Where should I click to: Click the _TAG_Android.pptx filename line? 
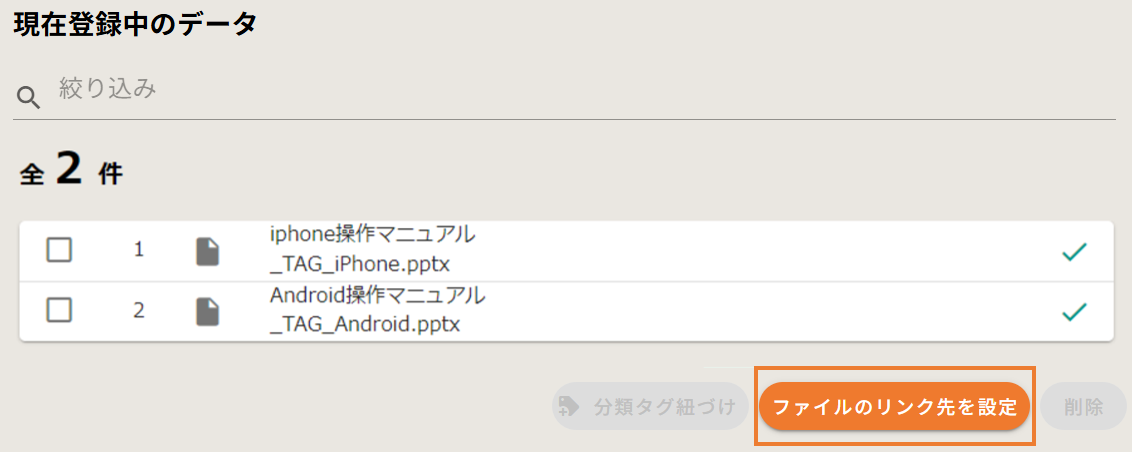pos(366,325)
